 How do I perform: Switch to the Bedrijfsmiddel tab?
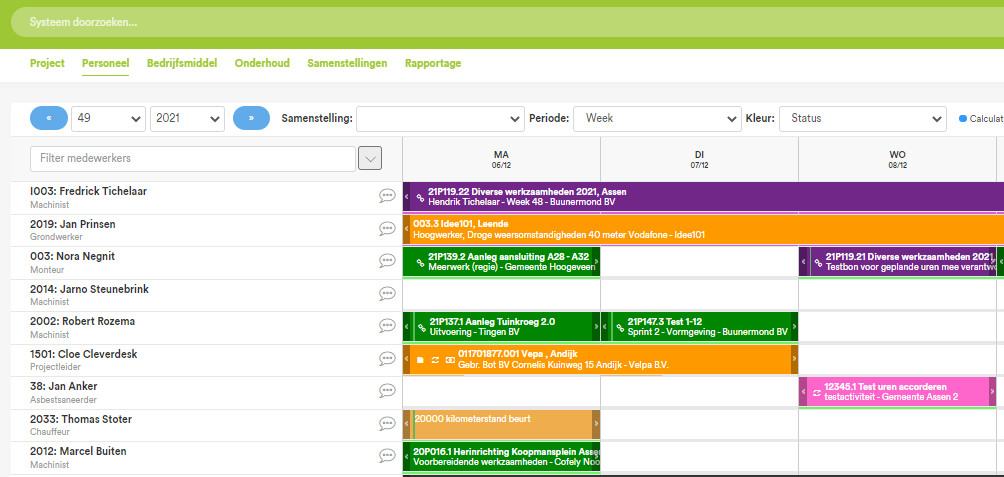182,63
